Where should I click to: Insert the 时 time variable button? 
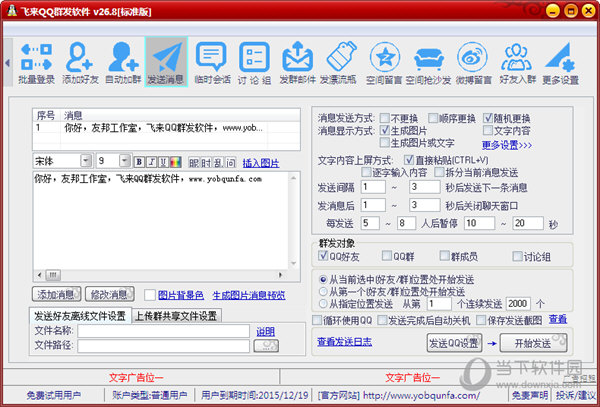[x=206, y=163]
